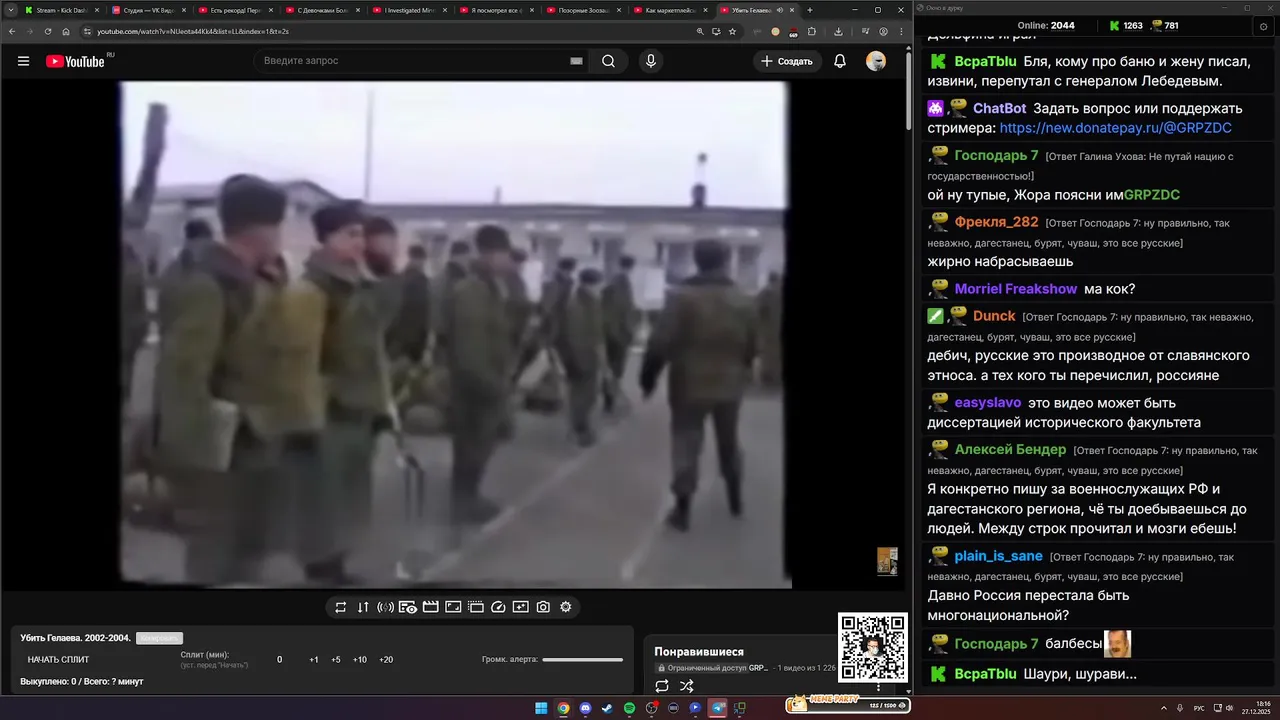Screen dimensions: 1280x720
Task: Set split minutes to 0
Action: coord(279,660)
